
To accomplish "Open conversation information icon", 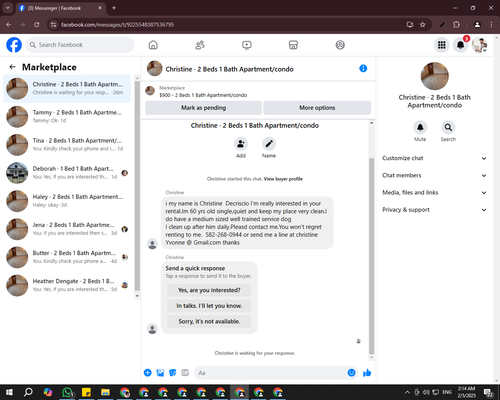I will [363, 69].
